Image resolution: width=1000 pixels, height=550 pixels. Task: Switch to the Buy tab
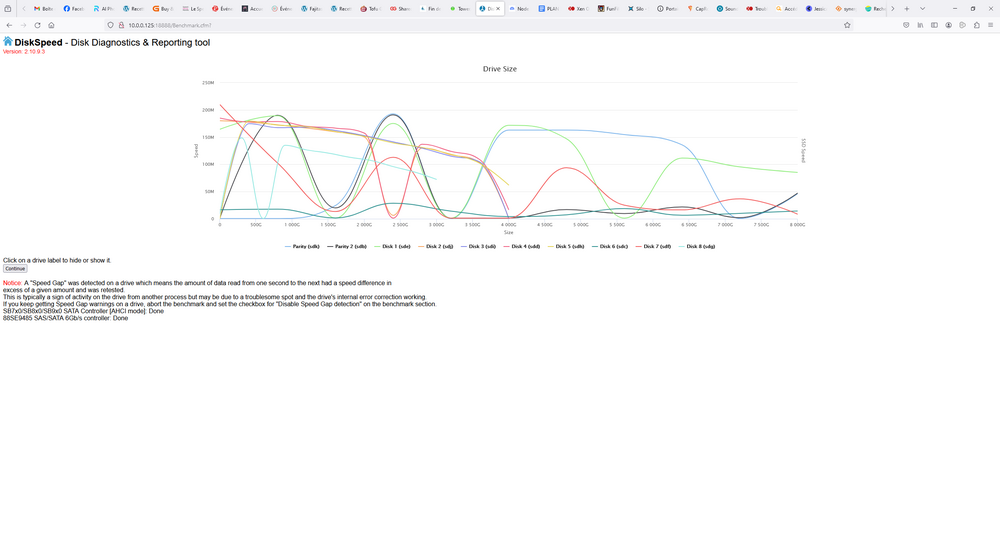163,9
